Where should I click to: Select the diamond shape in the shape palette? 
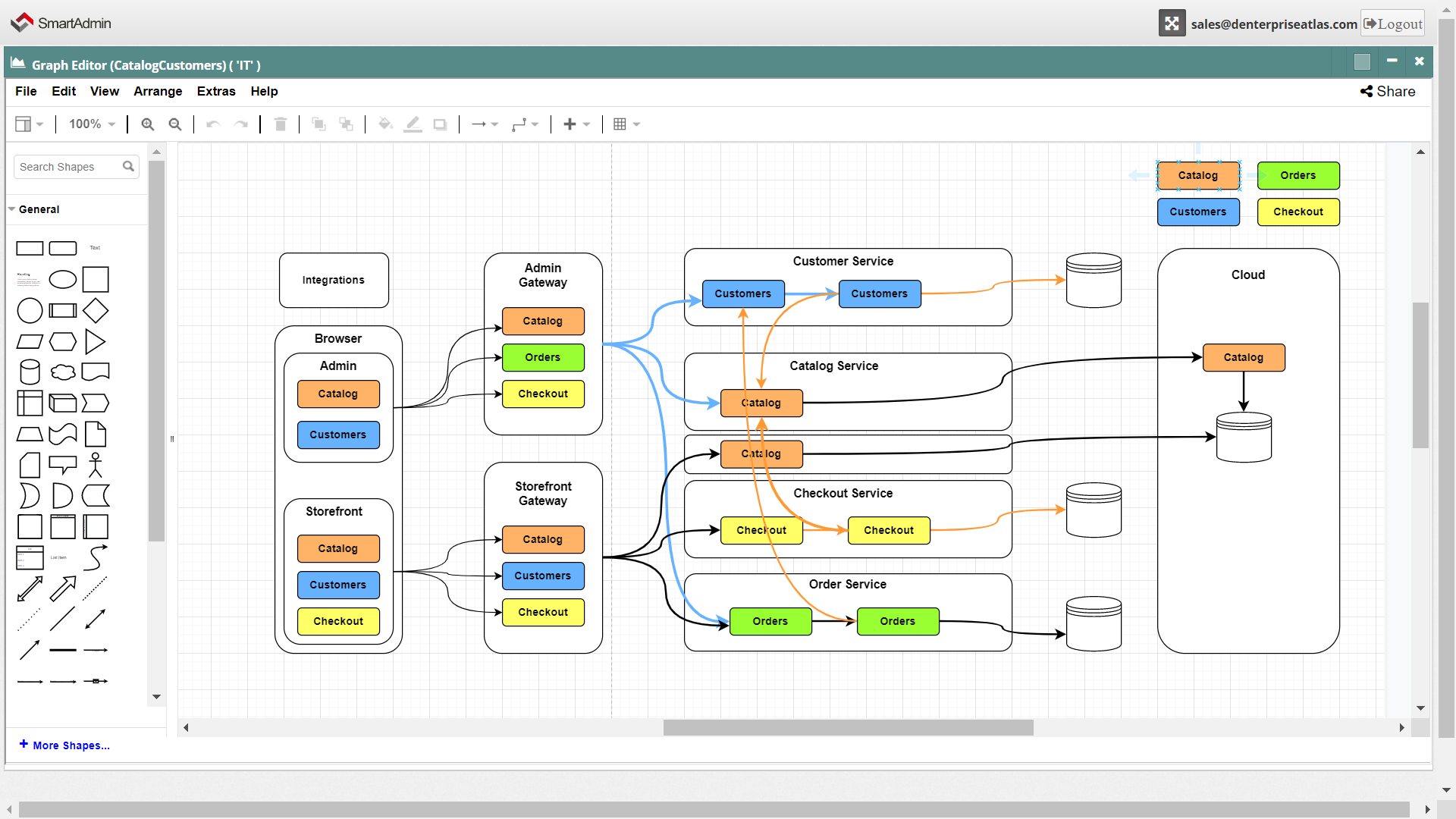(96, 310)
